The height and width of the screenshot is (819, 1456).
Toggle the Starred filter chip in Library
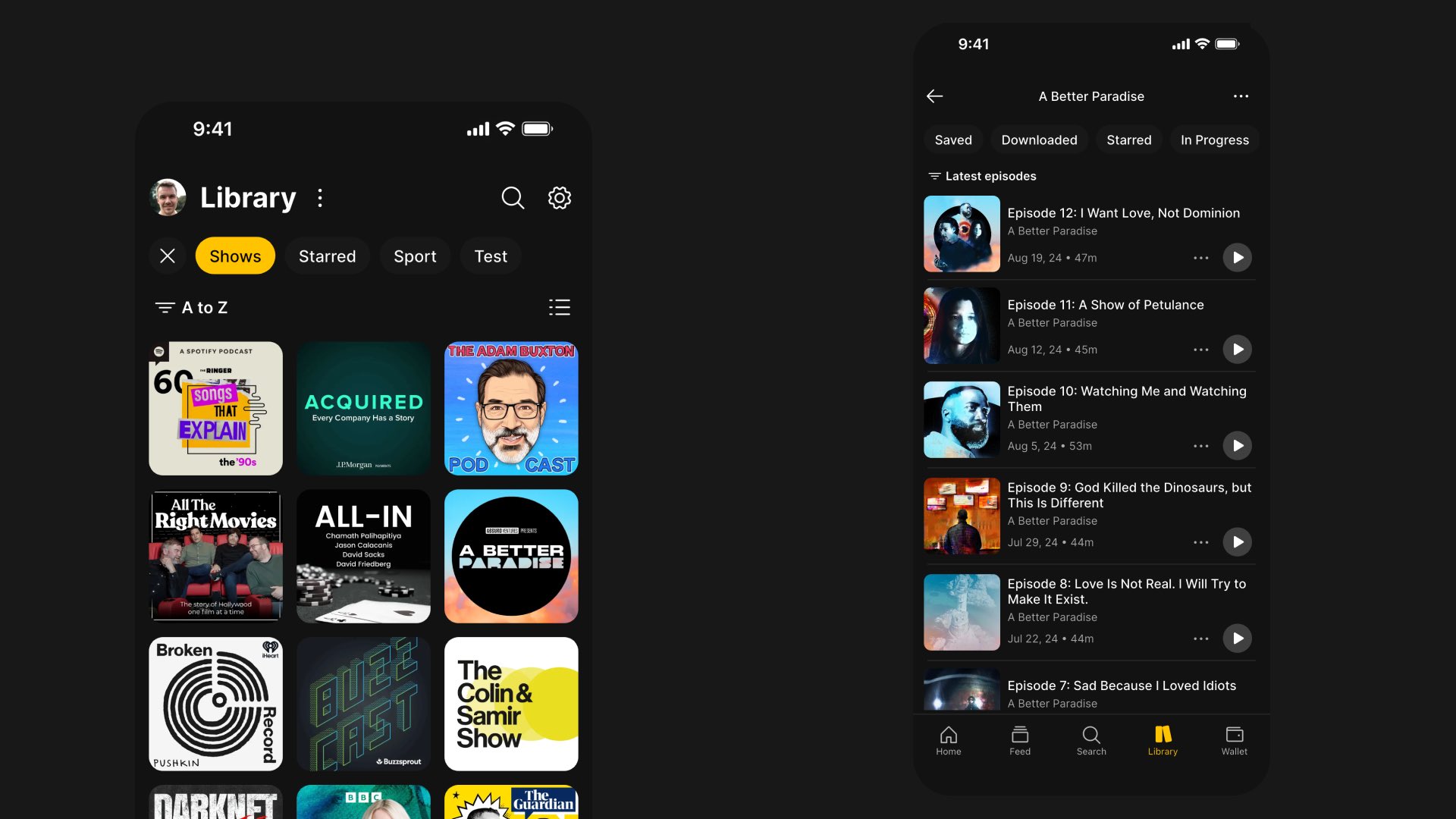coord(327,256)
